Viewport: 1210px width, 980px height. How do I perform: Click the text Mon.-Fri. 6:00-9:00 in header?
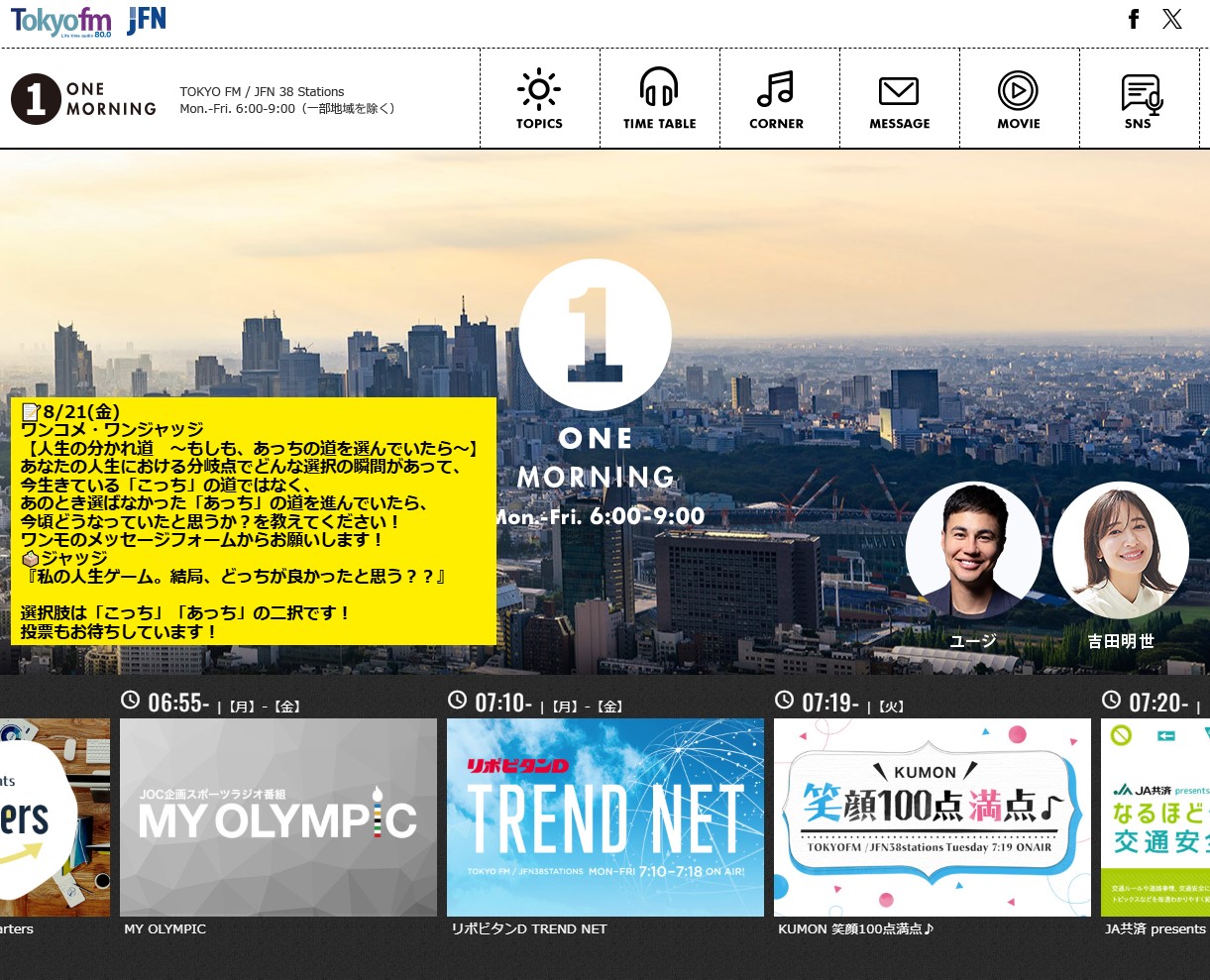(238, 109)
